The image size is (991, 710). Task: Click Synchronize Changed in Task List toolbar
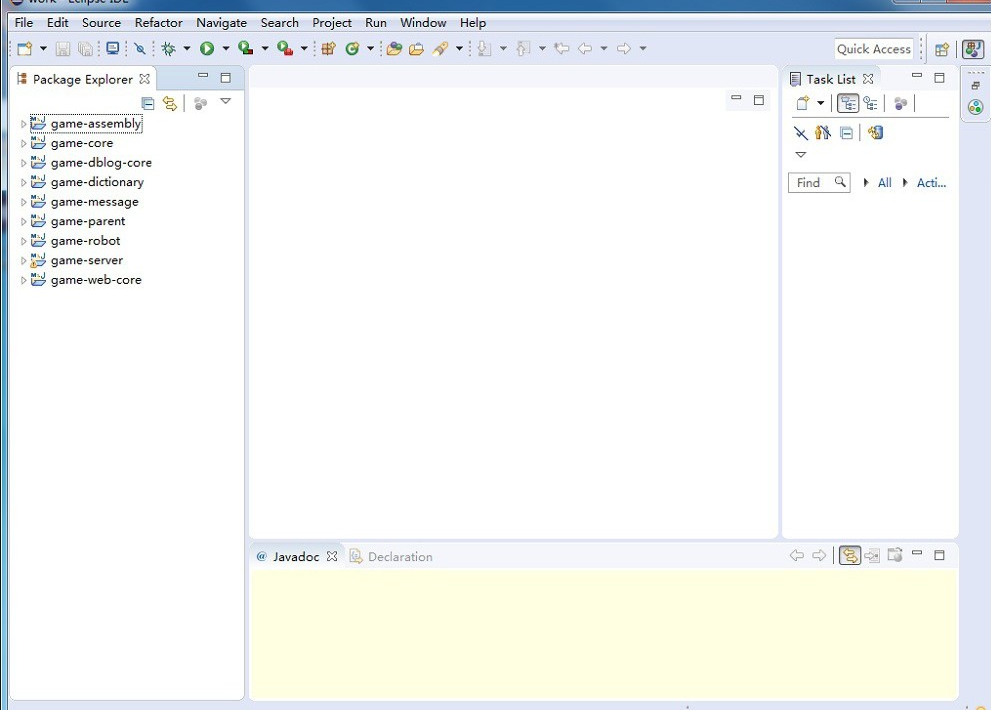click(x=876, y=132)
